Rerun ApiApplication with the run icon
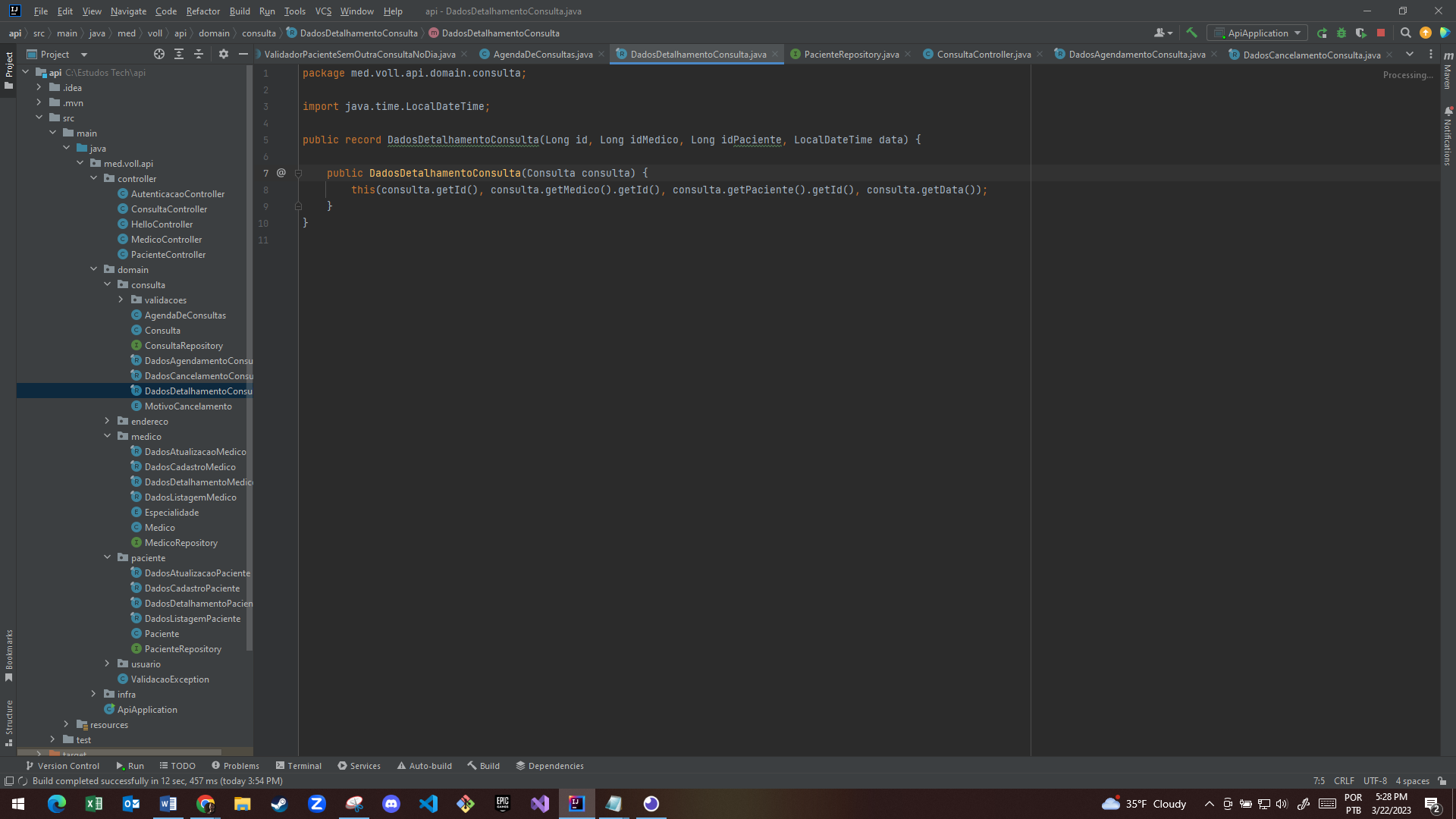The width and height of the screenshot is (1456, 819). pyautogui.click(x=1322, y=33)
